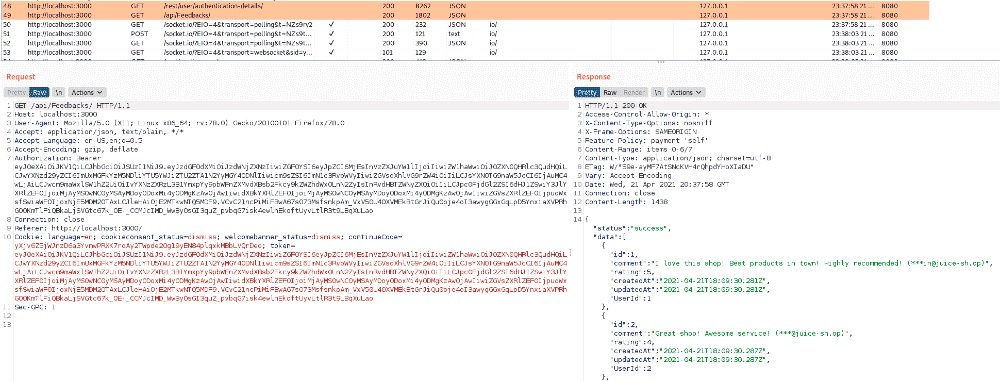Click the checkmark in row 50

332,23
